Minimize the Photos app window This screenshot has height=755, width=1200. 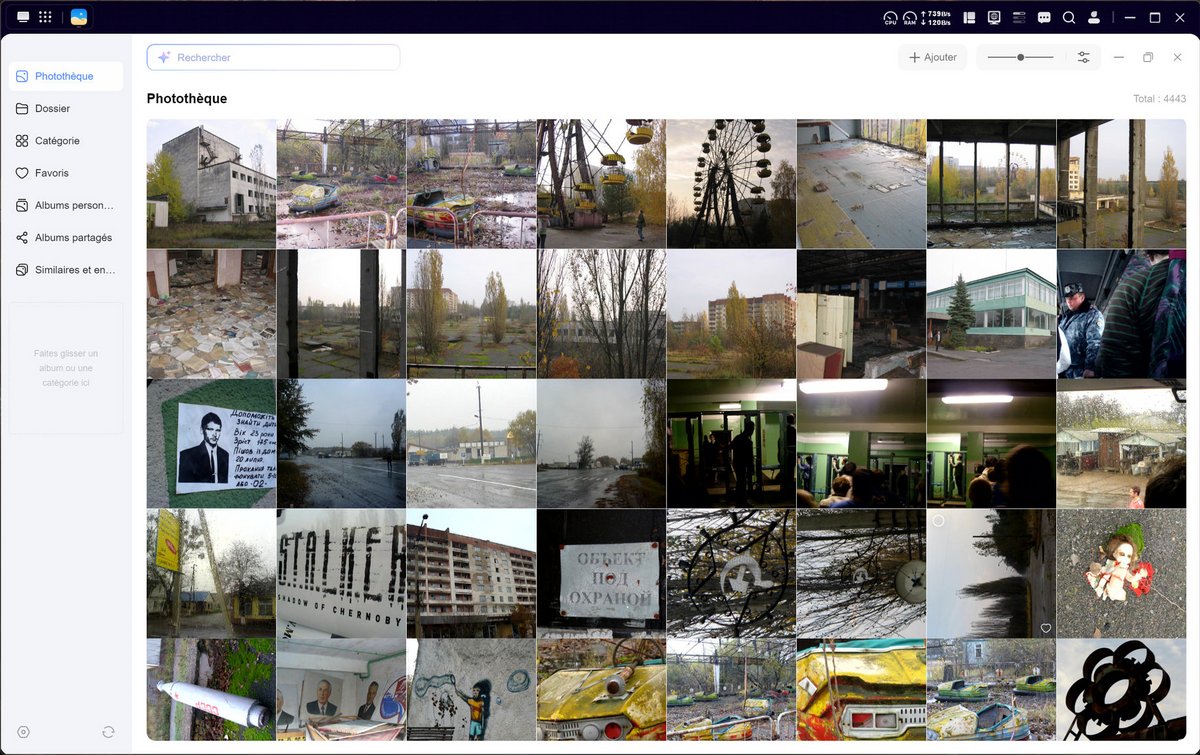pyautogui.click(x=1119, y=57)
